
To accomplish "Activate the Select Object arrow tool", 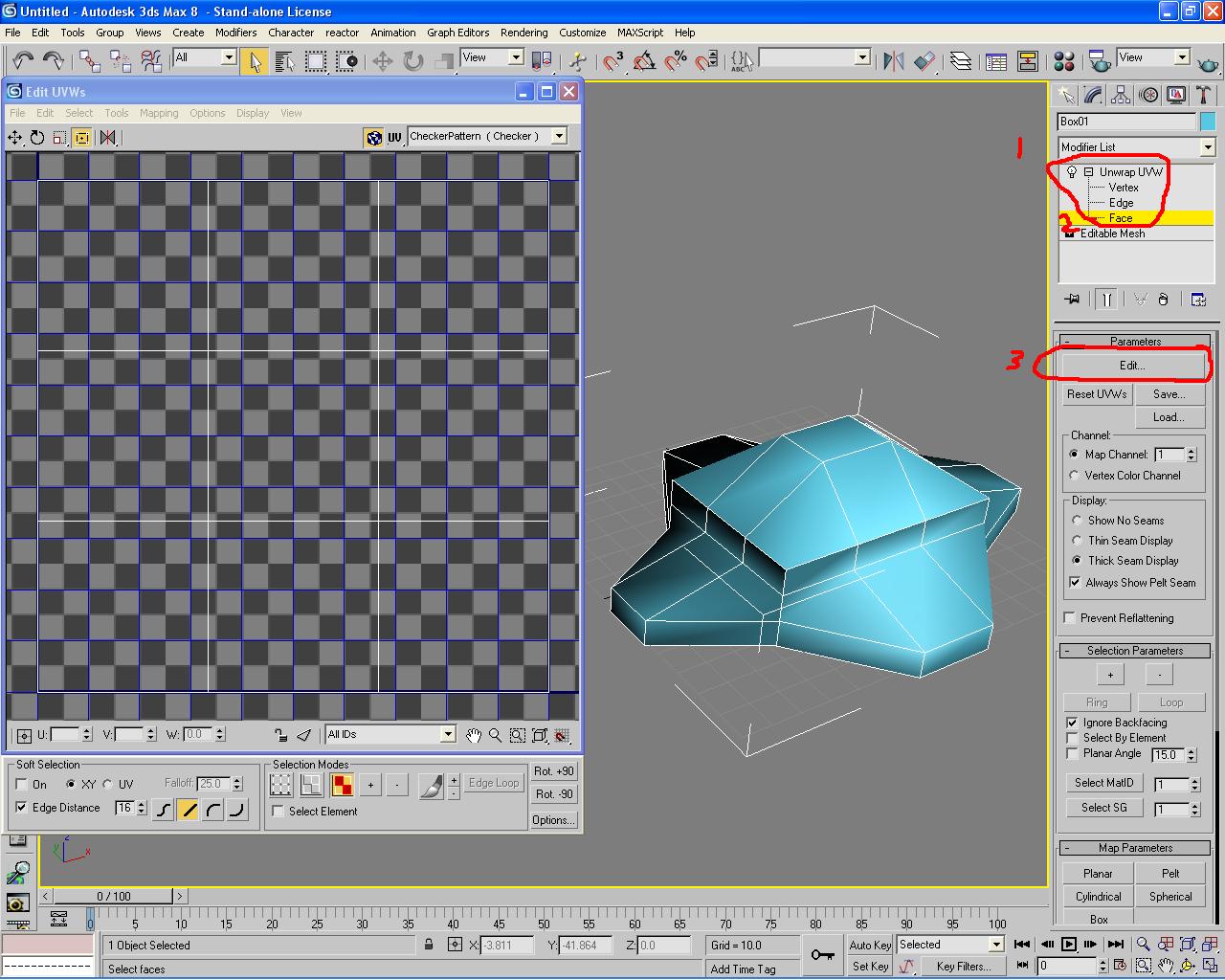I will (254, 61).
